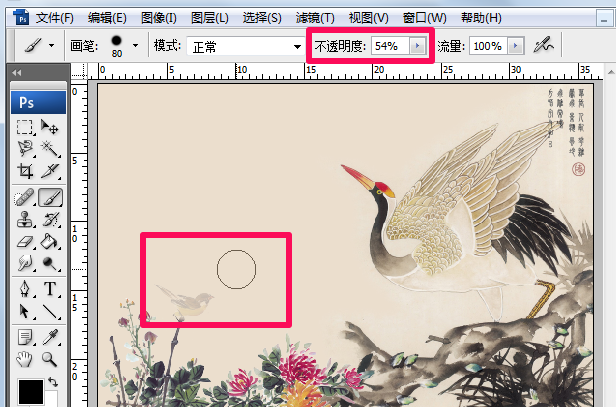Select the Line tool
This screenshot has width=616, height=407.
coord(50,311)
